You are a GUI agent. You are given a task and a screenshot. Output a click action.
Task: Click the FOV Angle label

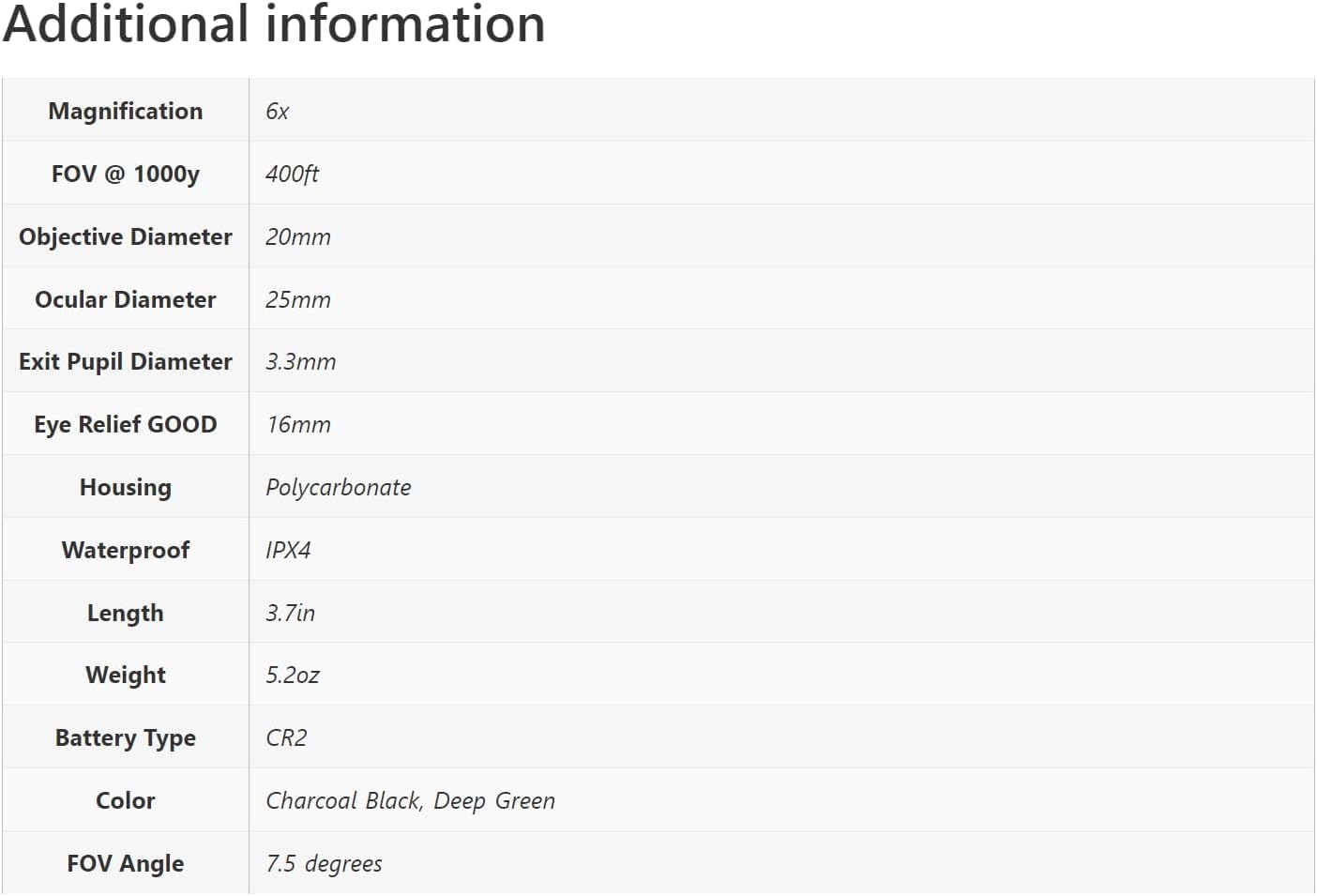(x=126, y=863)
